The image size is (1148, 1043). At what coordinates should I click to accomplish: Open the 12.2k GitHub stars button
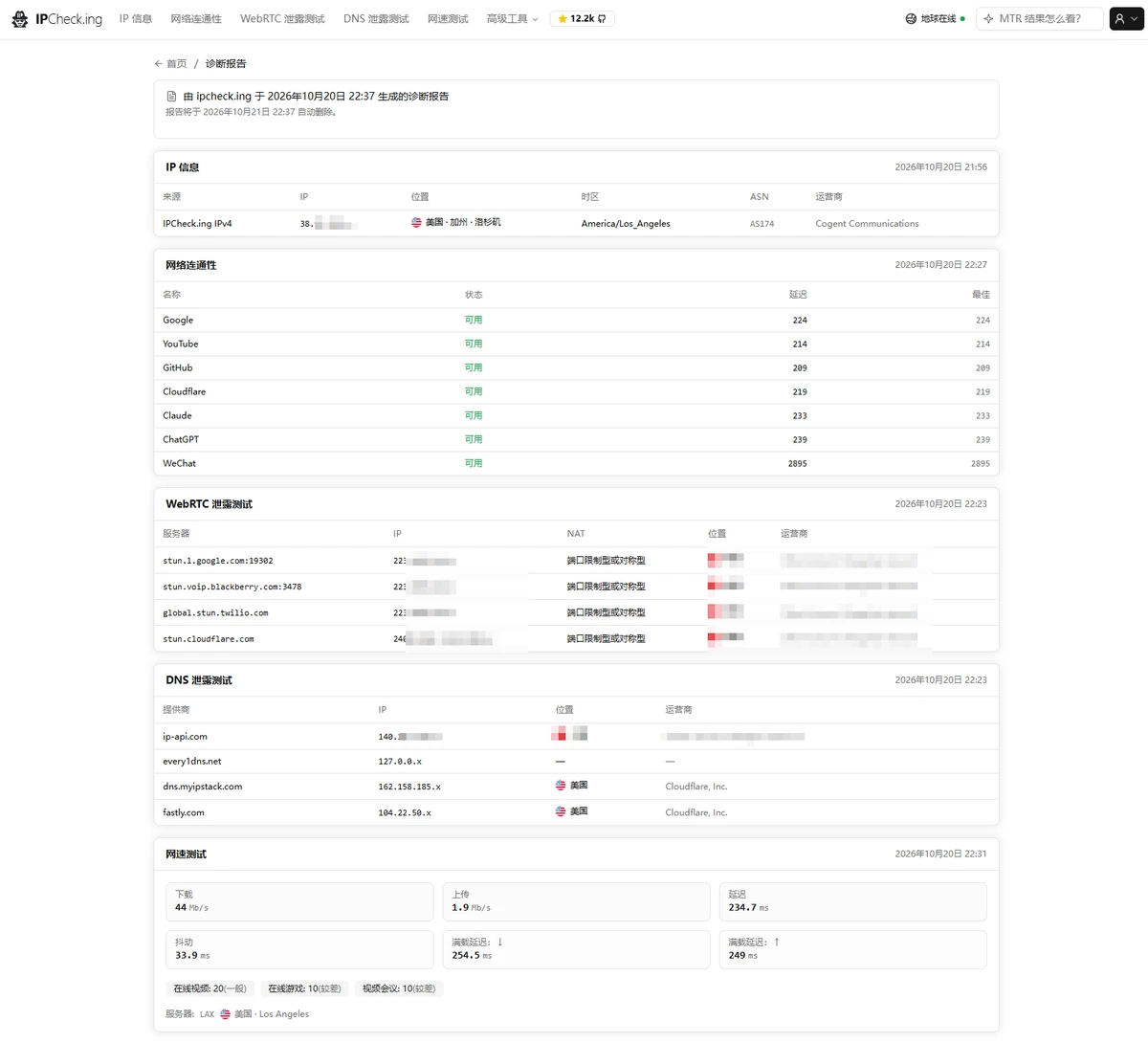(582, 19)
